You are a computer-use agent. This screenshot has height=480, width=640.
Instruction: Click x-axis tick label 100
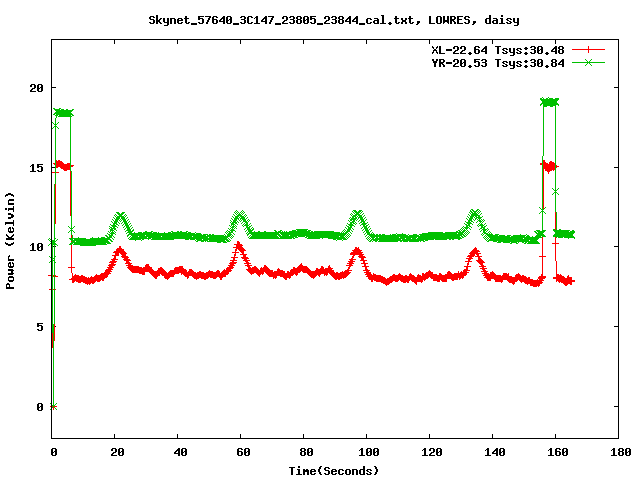(x=369, y=452)
